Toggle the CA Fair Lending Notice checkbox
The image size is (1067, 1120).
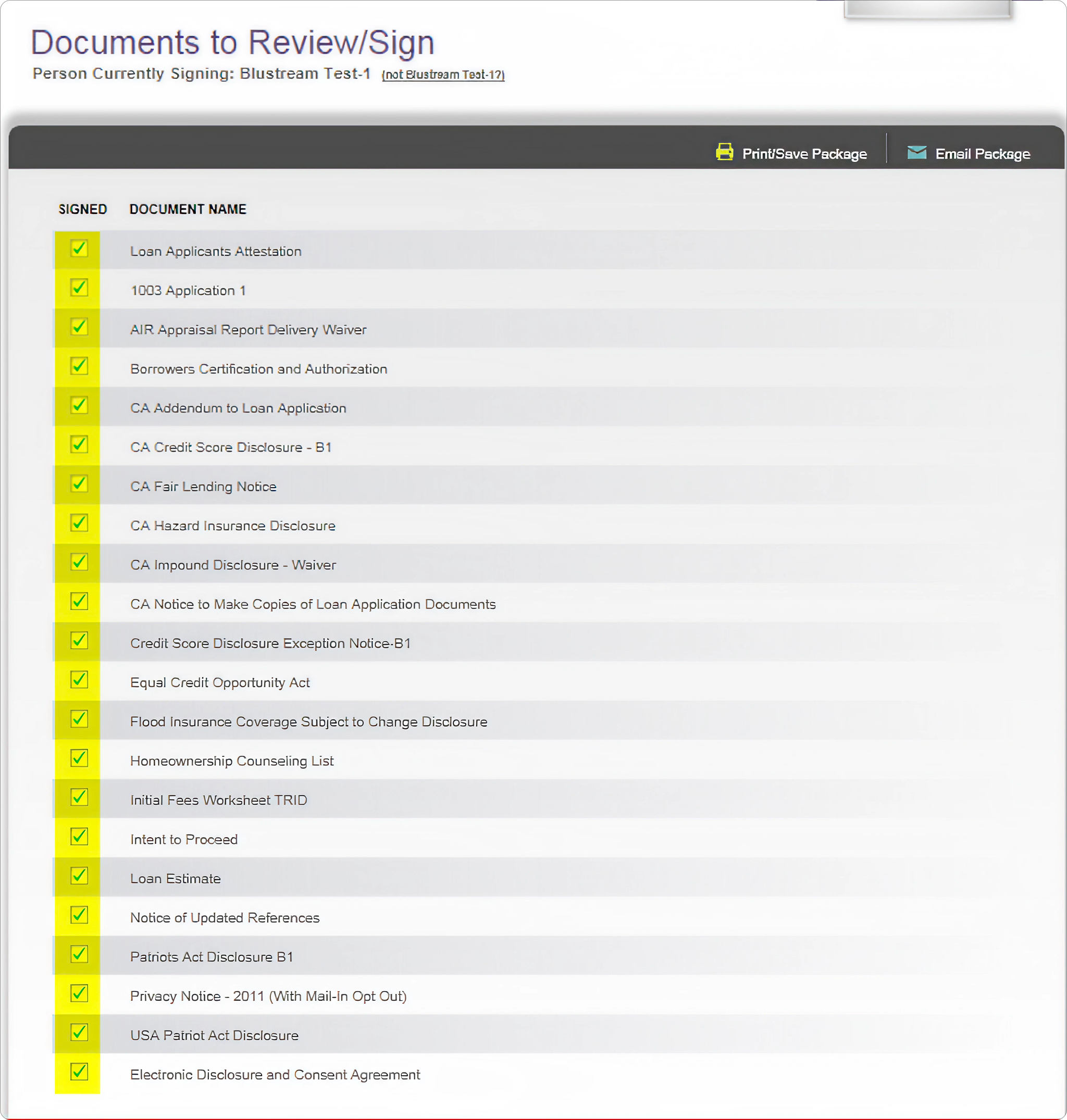coord(79,483)
